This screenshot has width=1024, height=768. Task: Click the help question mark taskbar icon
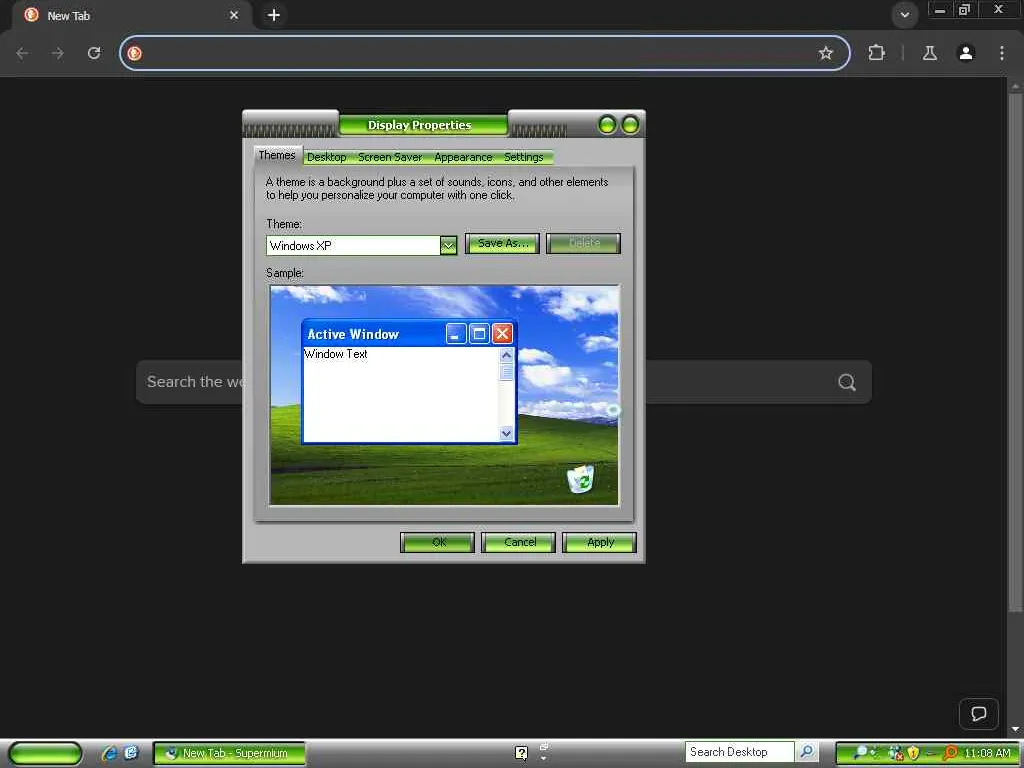[521, 753]
